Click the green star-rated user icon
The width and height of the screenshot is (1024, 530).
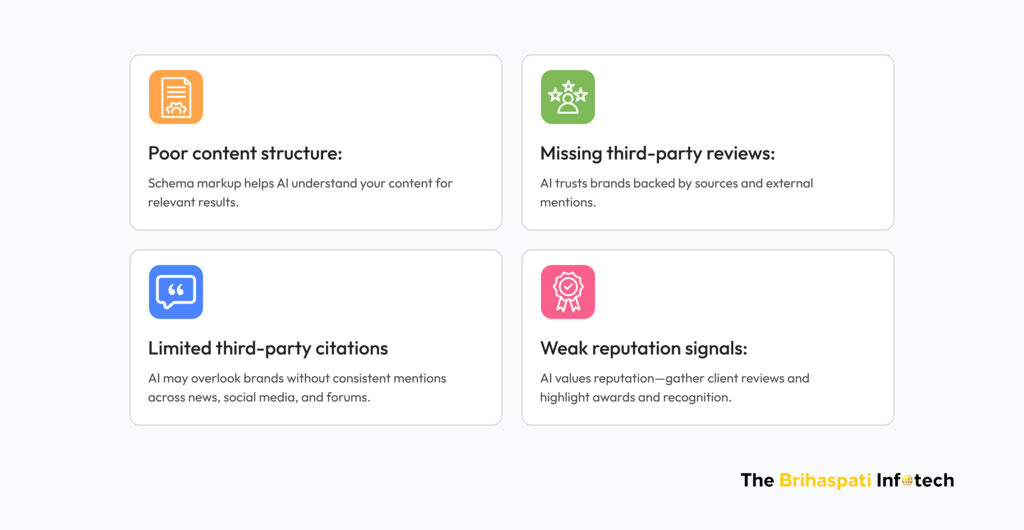[x=568, y=97]
